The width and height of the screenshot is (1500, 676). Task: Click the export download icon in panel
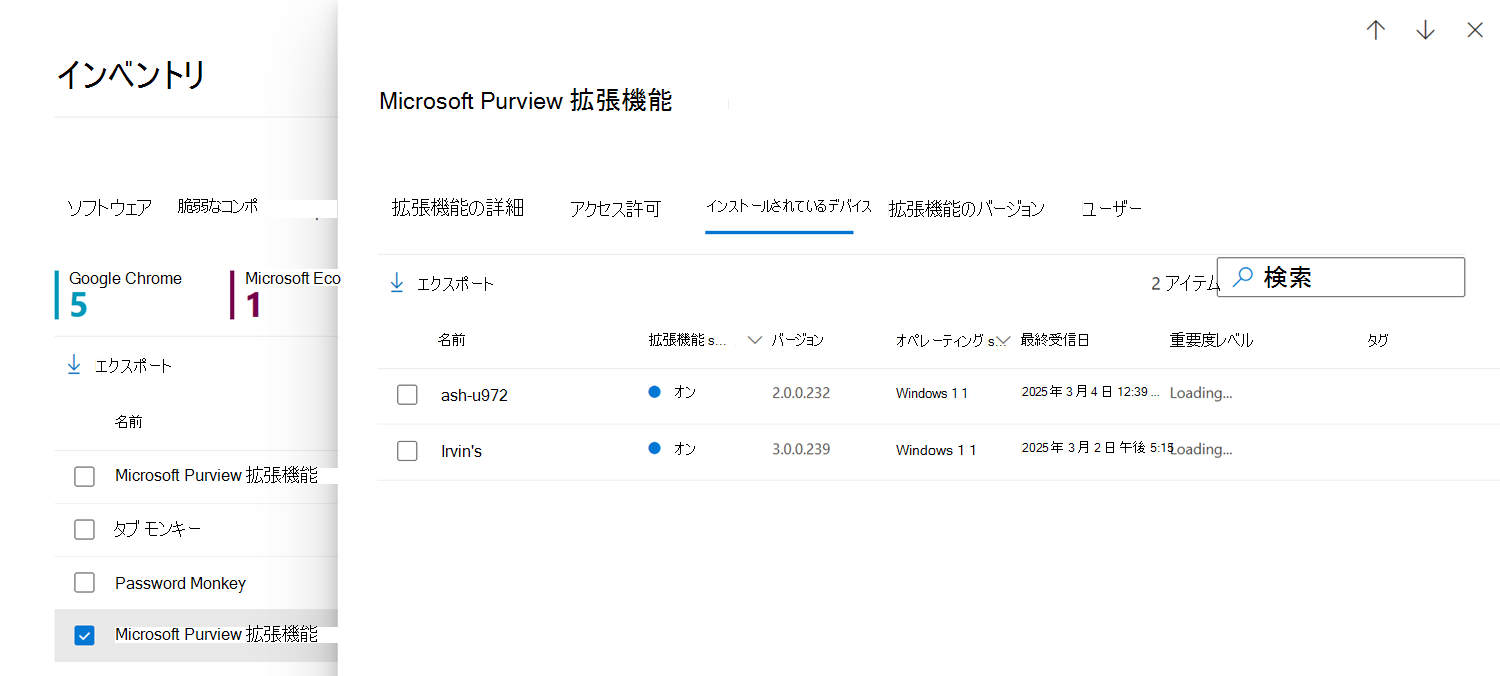coord(397,283)
